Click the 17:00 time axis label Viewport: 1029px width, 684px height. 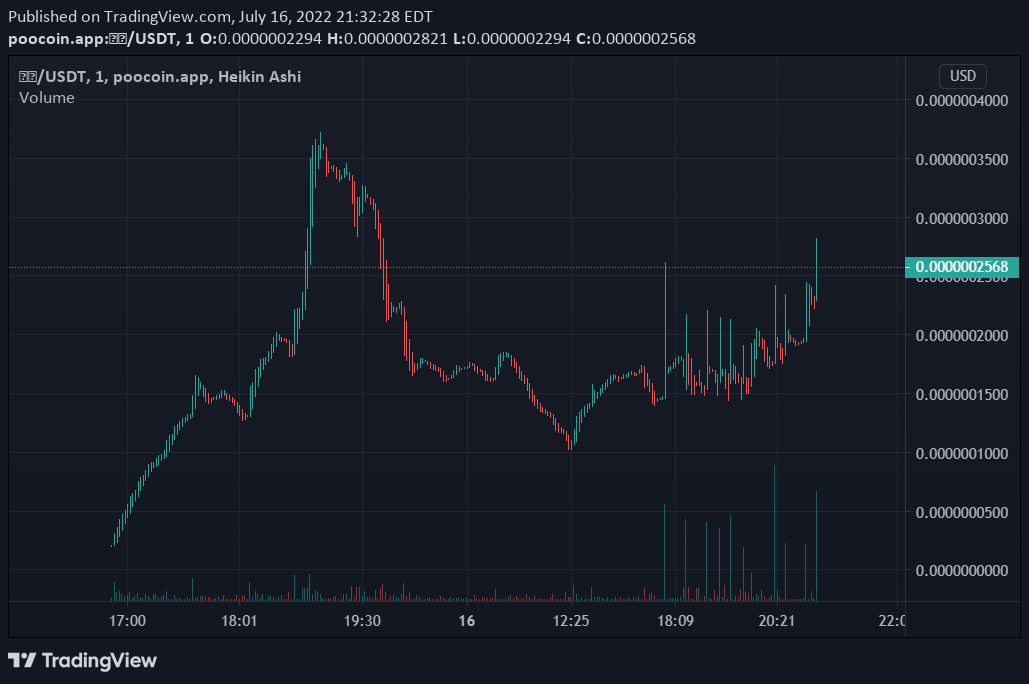pyautogui.click(x=127, y=621)
